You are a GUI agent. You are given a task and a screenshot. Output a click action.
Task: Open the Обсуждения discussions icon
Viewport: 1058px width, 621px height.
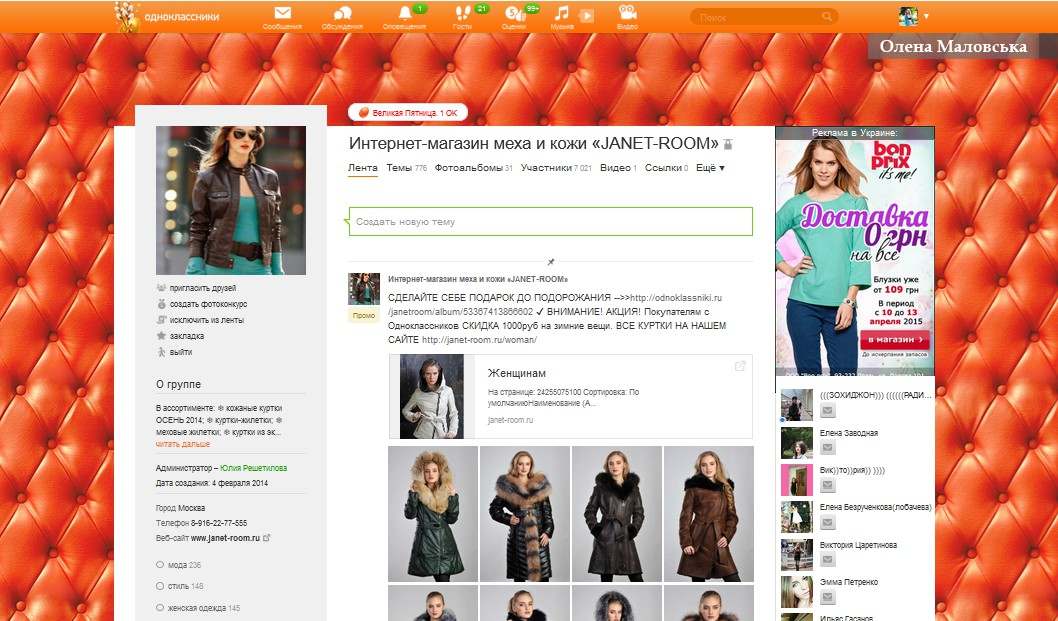(x=342, y=13)
